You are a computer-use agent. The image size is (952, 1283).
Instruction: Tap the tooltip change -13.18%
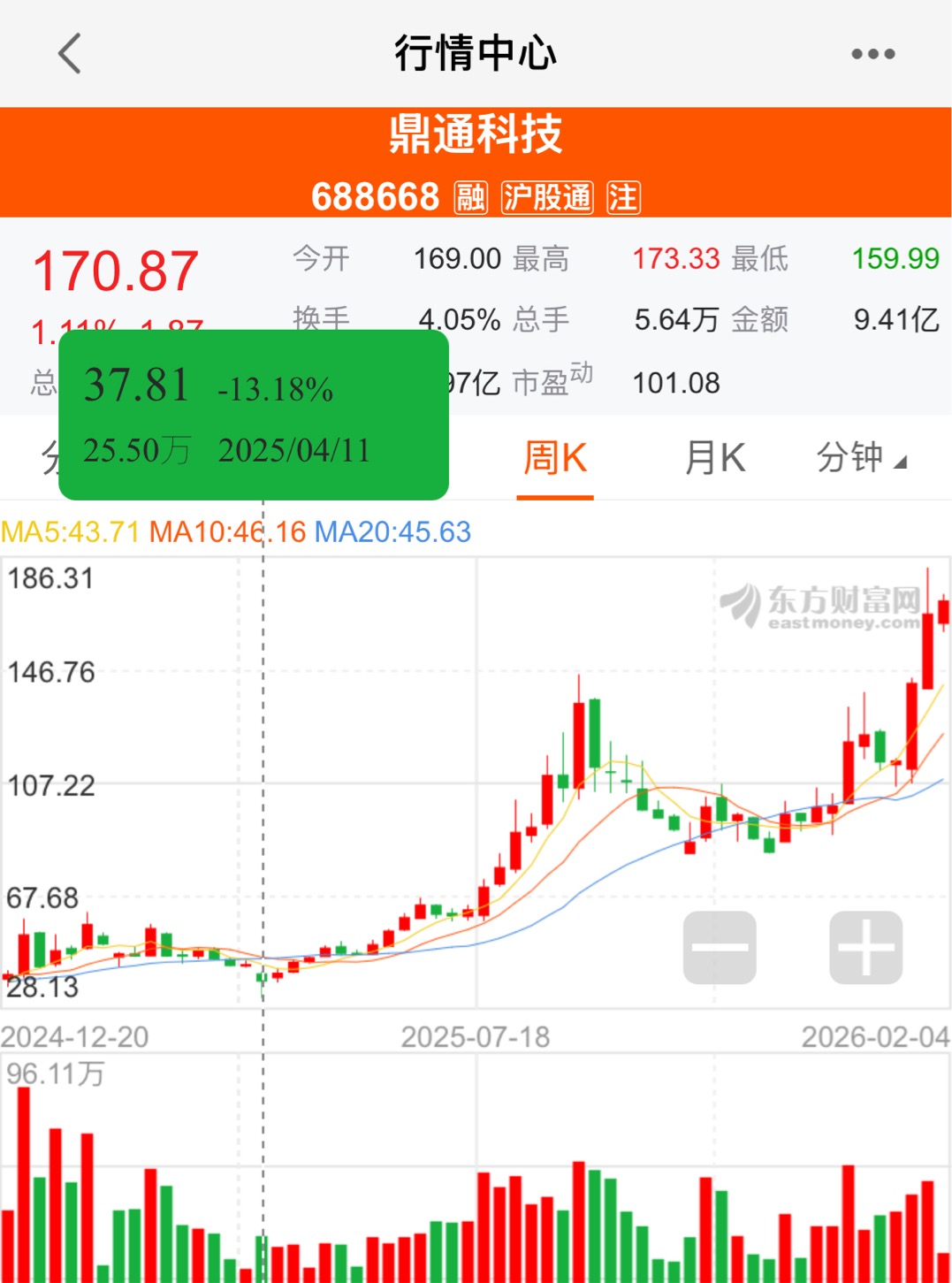pos(275,389)
